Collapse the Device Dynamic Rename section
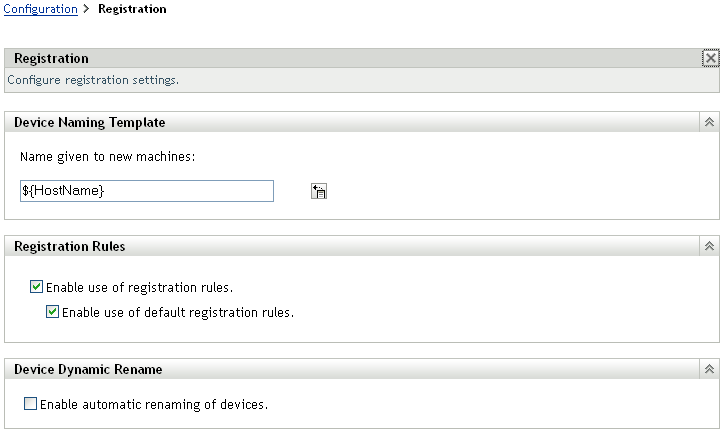 click(709, 370)
